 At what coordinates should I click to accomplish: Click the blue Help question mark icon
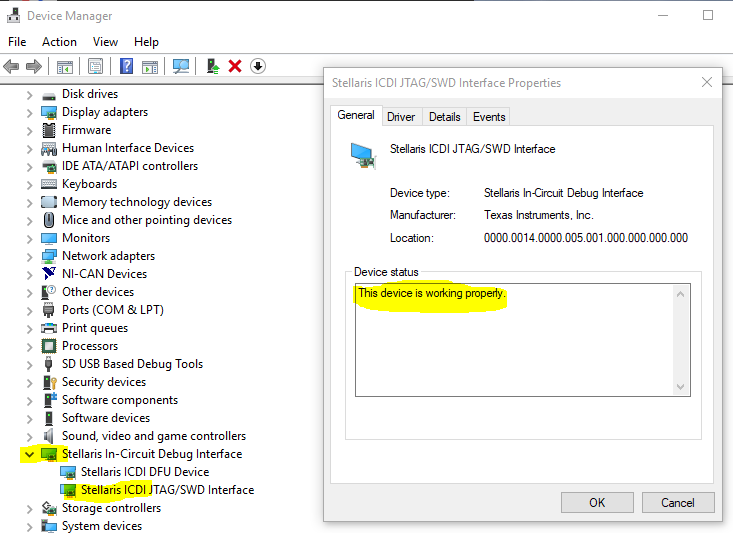point(126,66)
